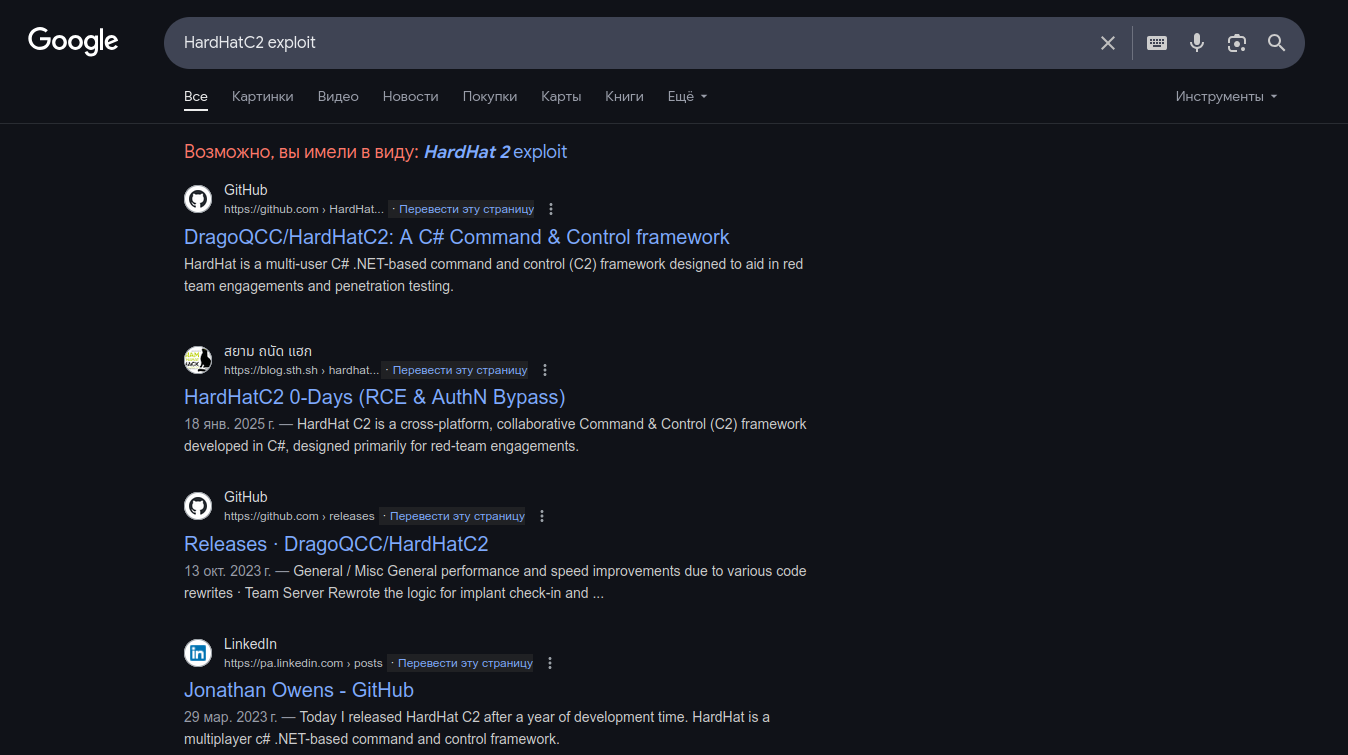Click the Google logo

click(x=73, y=41)
